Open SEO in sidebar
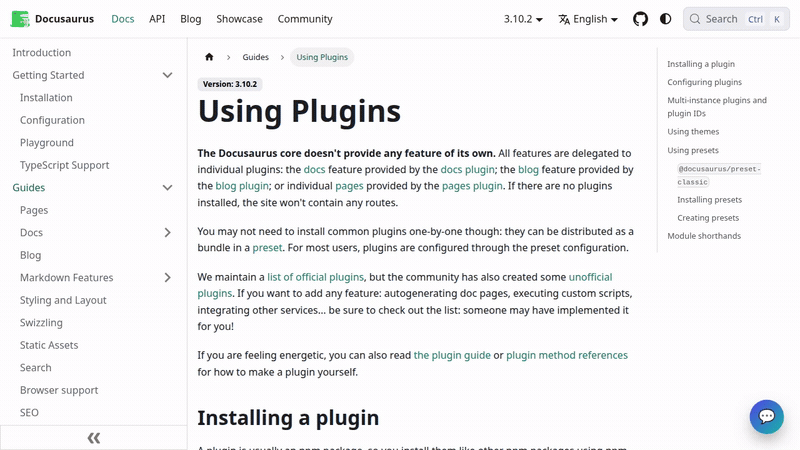 point(29,412)
